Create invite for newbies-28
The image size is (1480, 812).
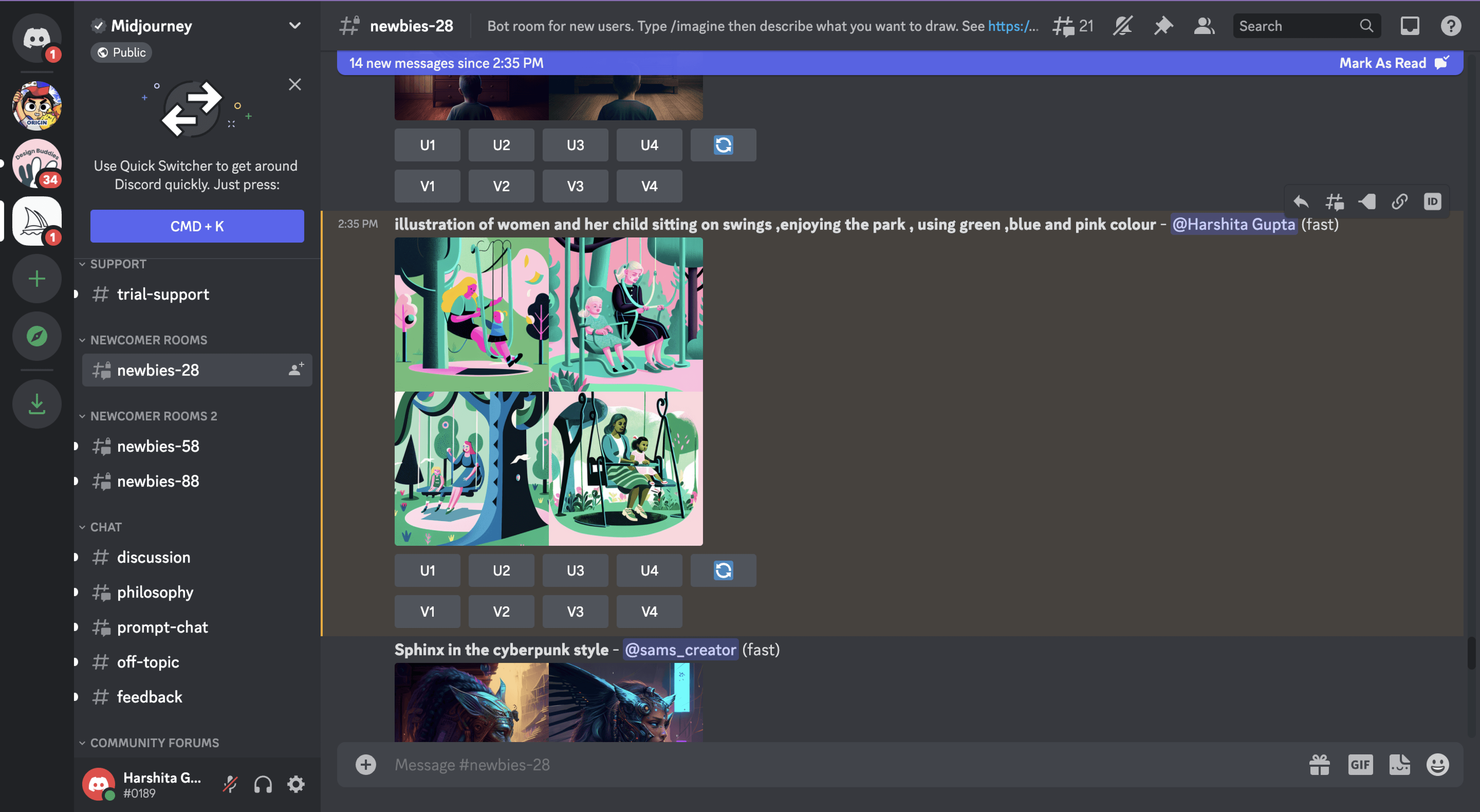coord(296,370)
